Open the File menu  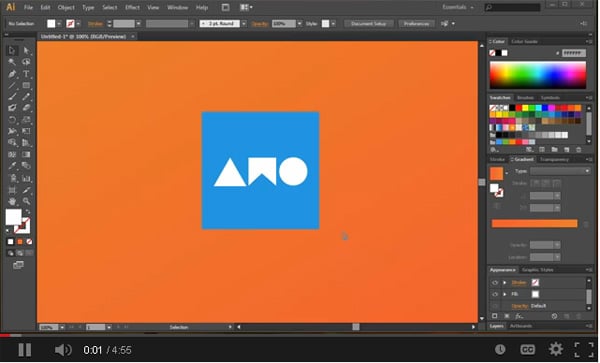[x=28, y=7]
